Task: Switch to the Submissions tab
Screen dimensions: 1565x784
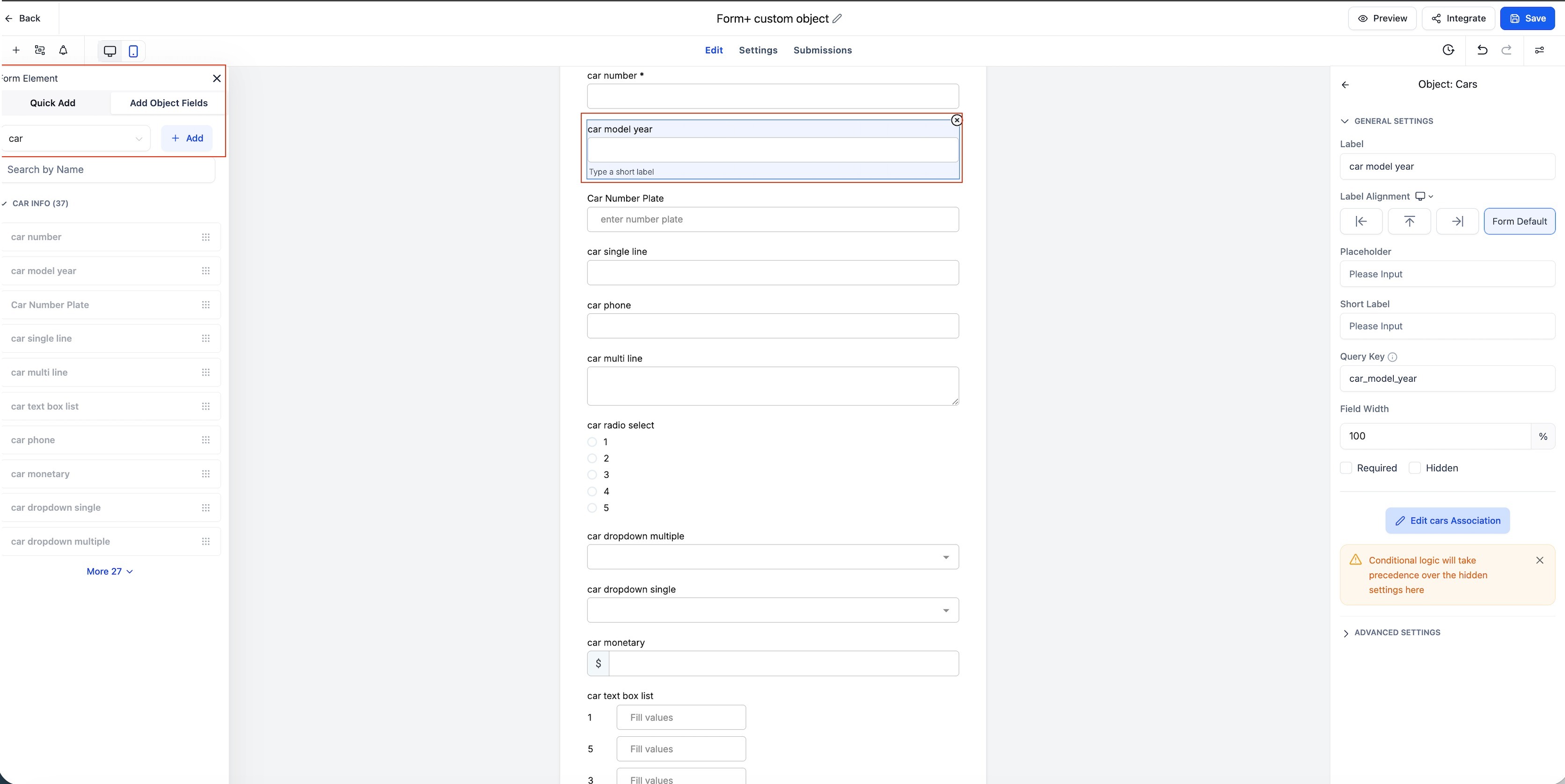Action: coord(822,51)
